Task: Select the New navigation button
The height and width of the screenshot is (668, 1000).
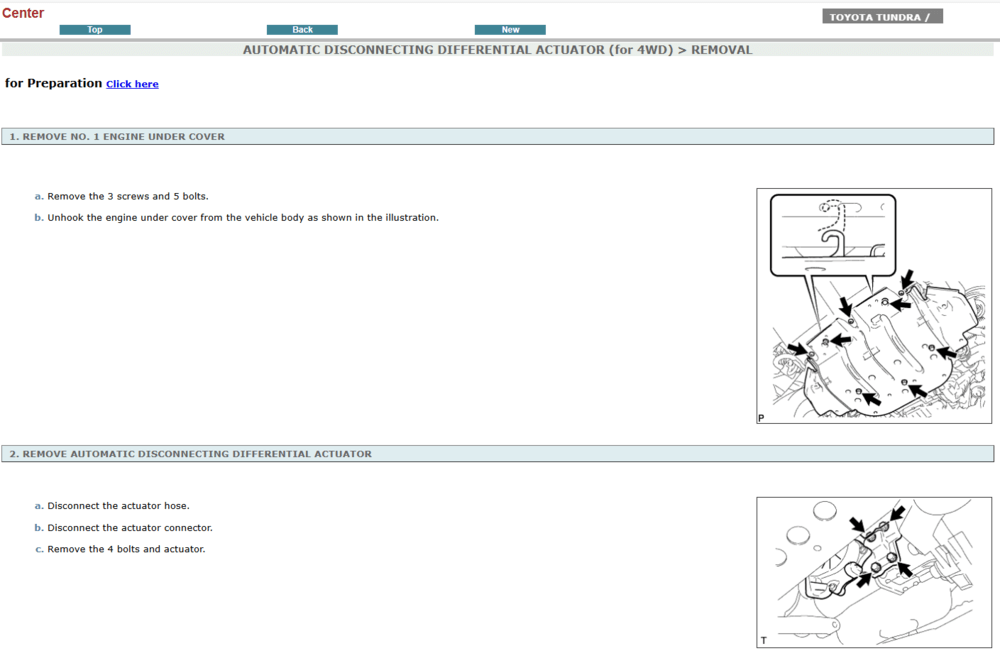Action: pyautogui.click(x=510, y=30)
